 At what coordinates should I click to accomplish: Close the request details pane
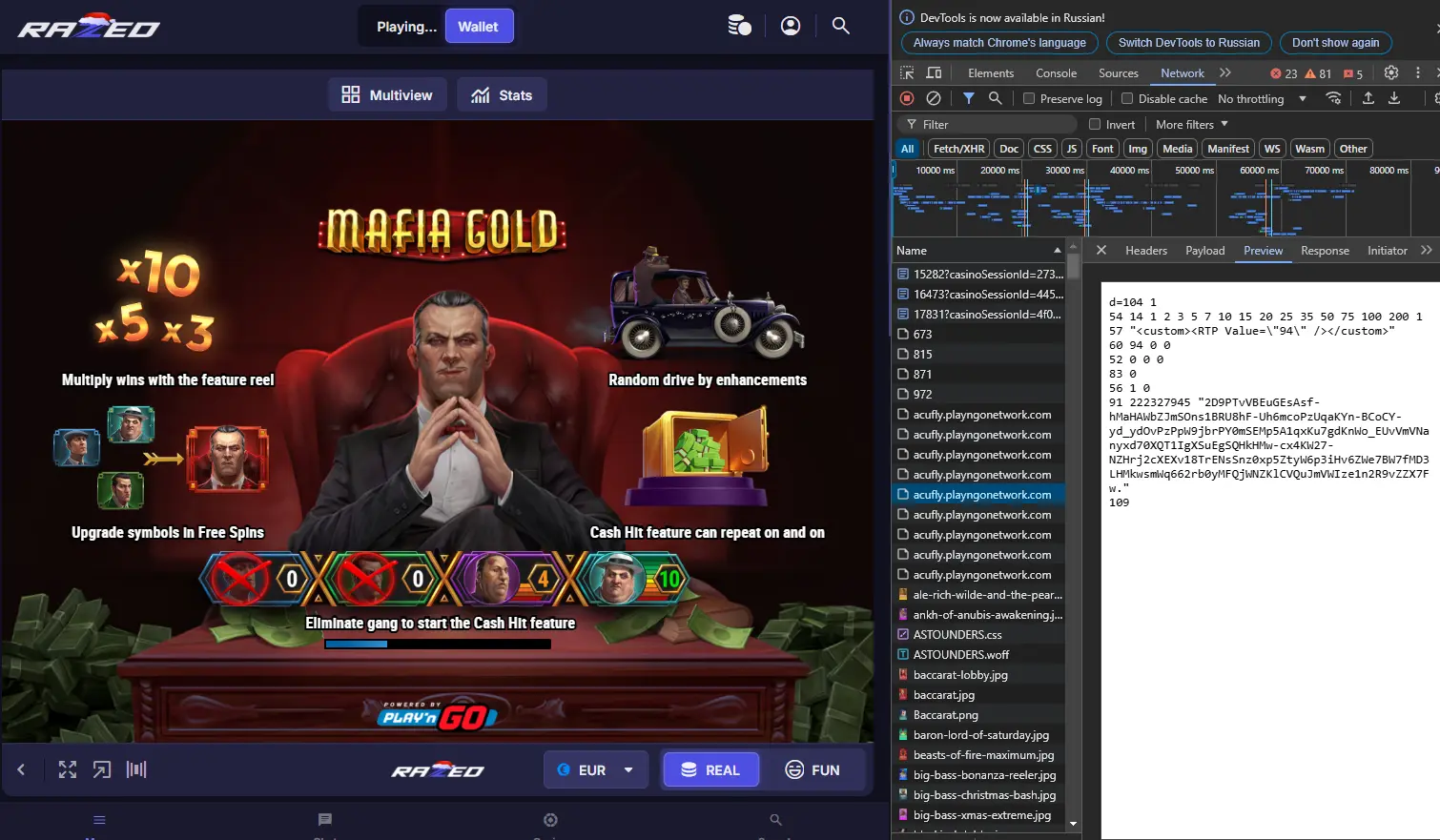pos(1101,250)
